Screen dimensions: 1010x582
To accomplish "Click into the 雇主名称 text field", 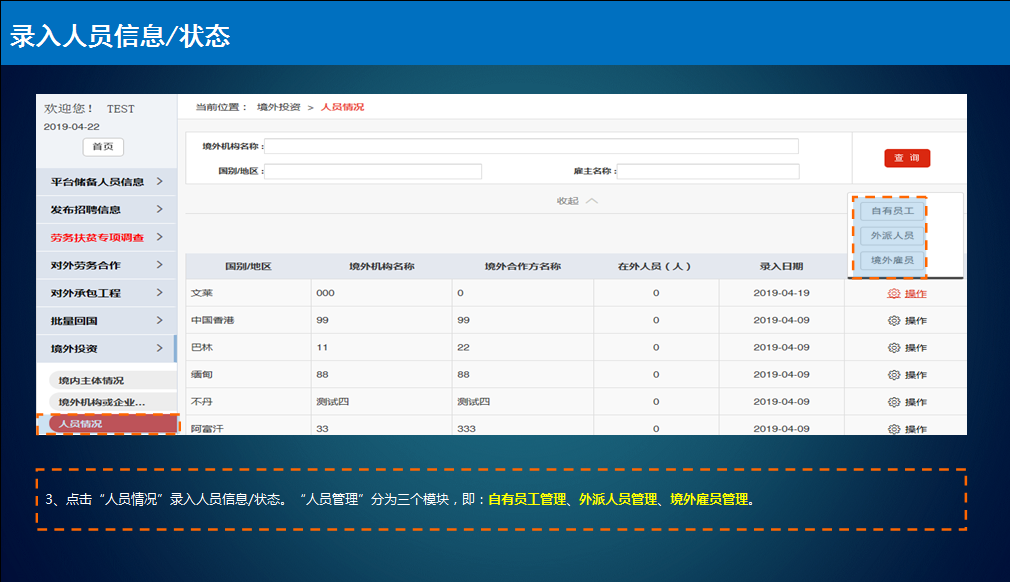I will (x=708, y=172).
